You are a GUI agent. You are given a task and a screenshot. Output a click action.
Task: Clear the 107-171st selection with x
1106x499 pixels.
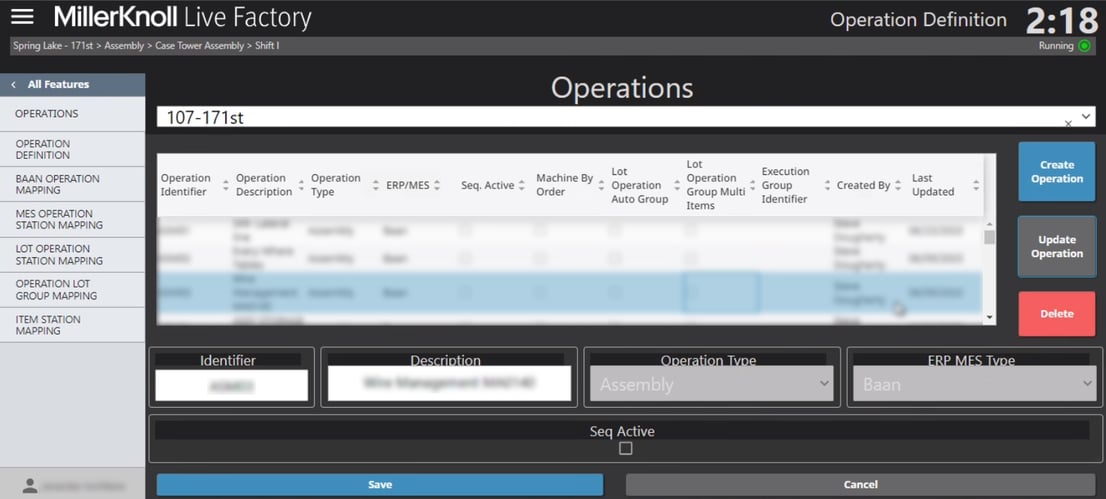coord(1068,124)
